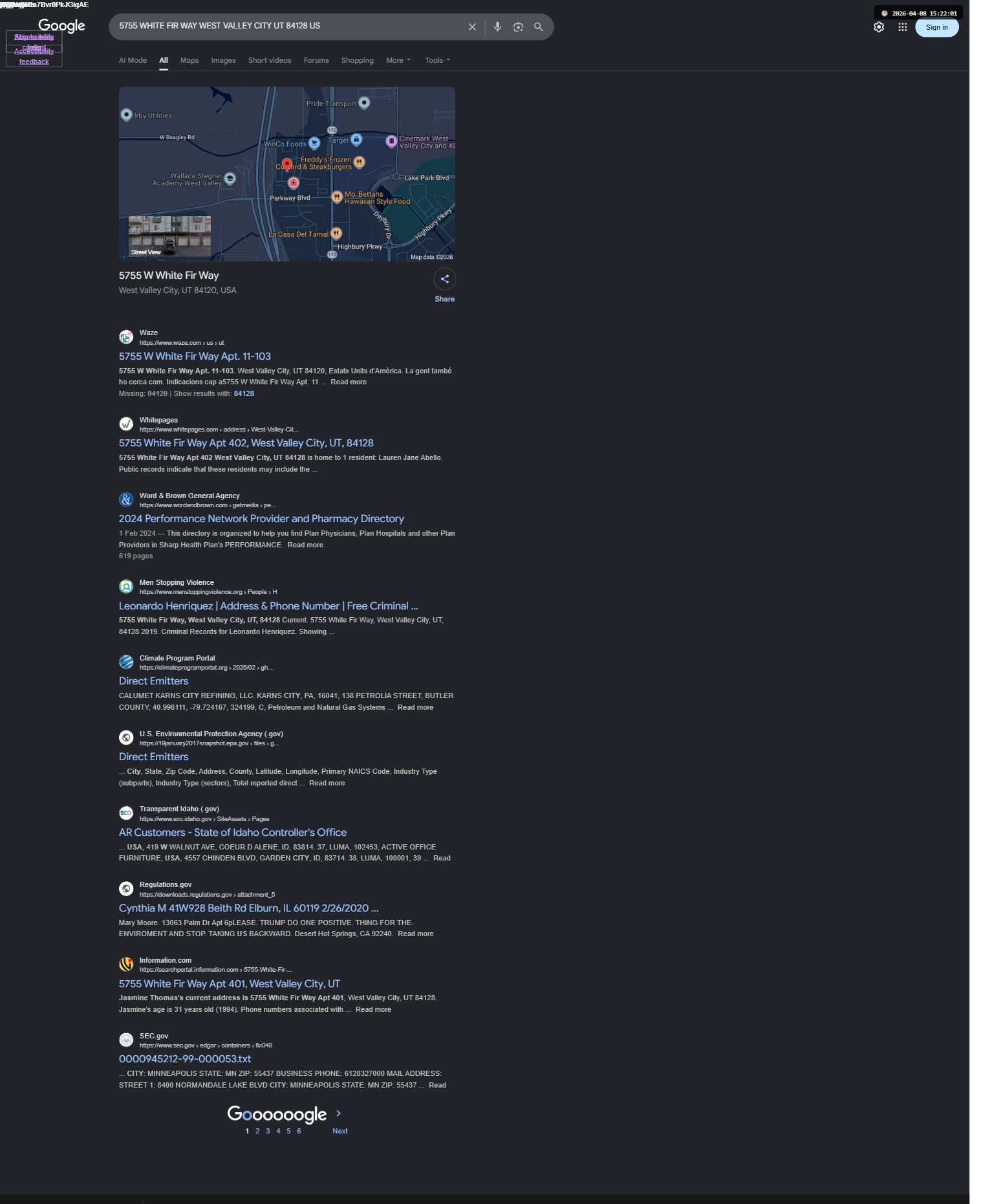Open Google apps grid

pyautogui.click(x=903, y=27)
